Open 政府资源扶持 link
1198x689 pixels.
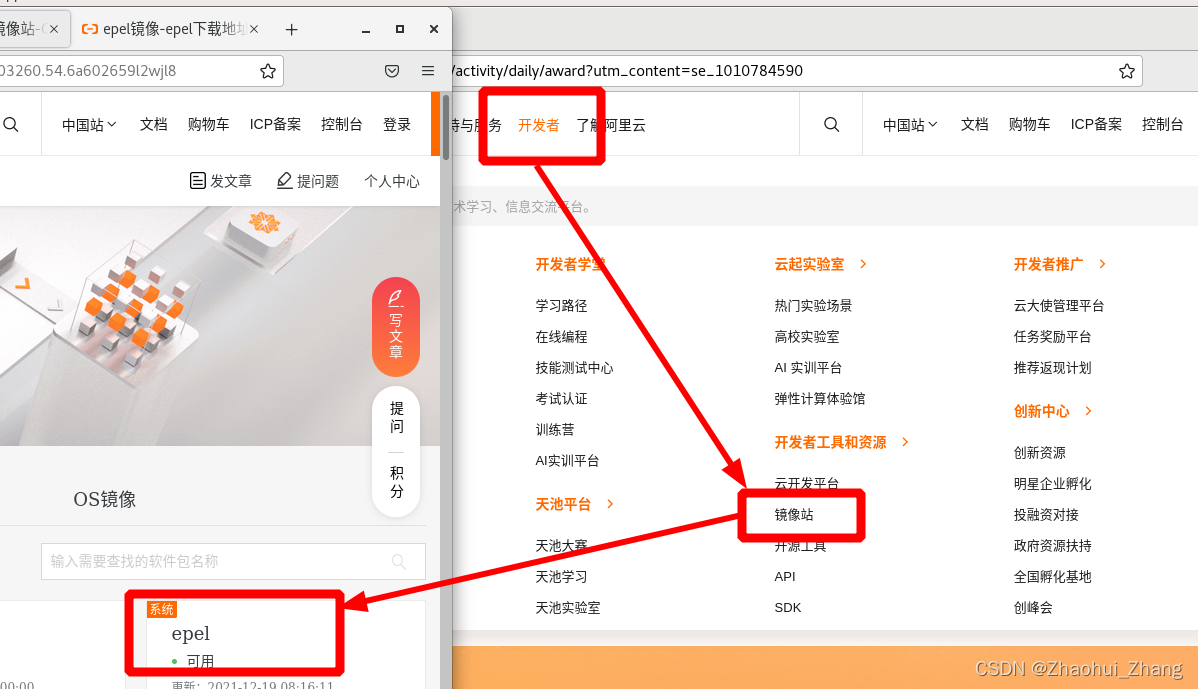point(1052,546)
